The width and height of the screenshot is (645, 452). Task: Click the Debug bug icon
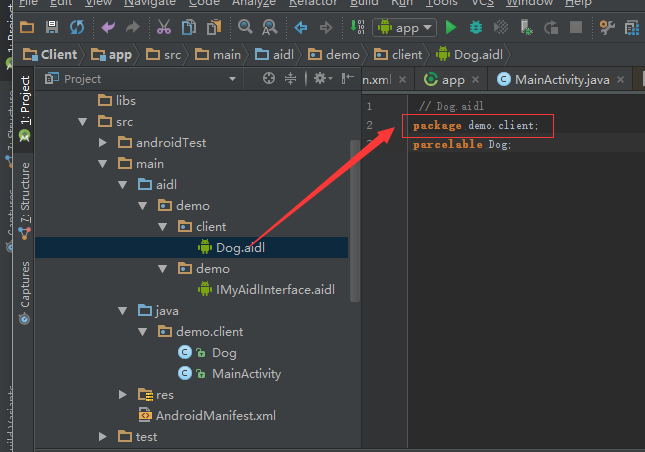(x=476, y=28)
